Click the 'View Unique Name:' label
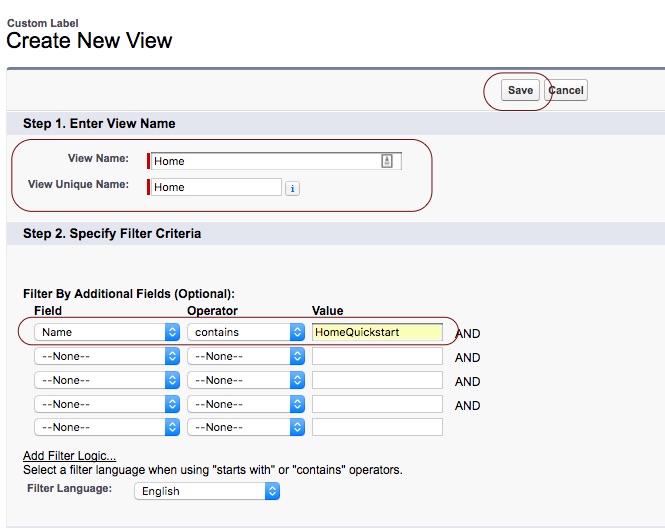 78,184
